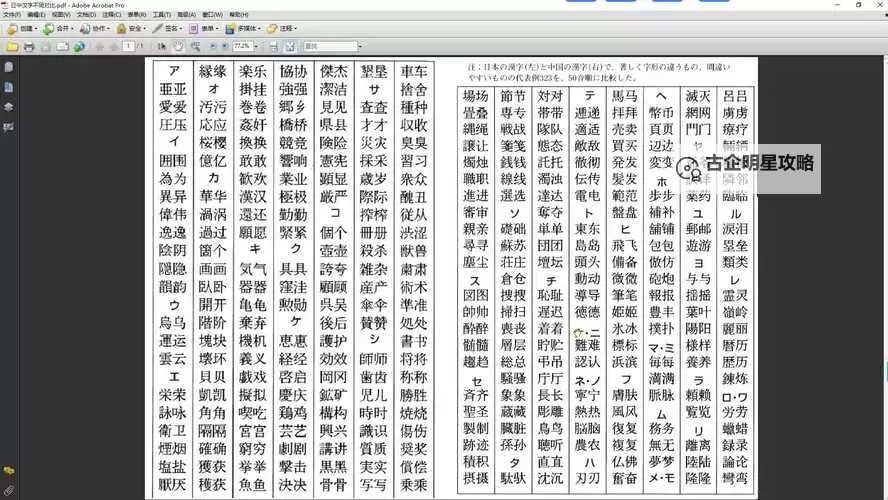Expand the 签名 (Sign) pen dropdown
Viewport: 888px width, 500px height.
(x=181, y=28)
